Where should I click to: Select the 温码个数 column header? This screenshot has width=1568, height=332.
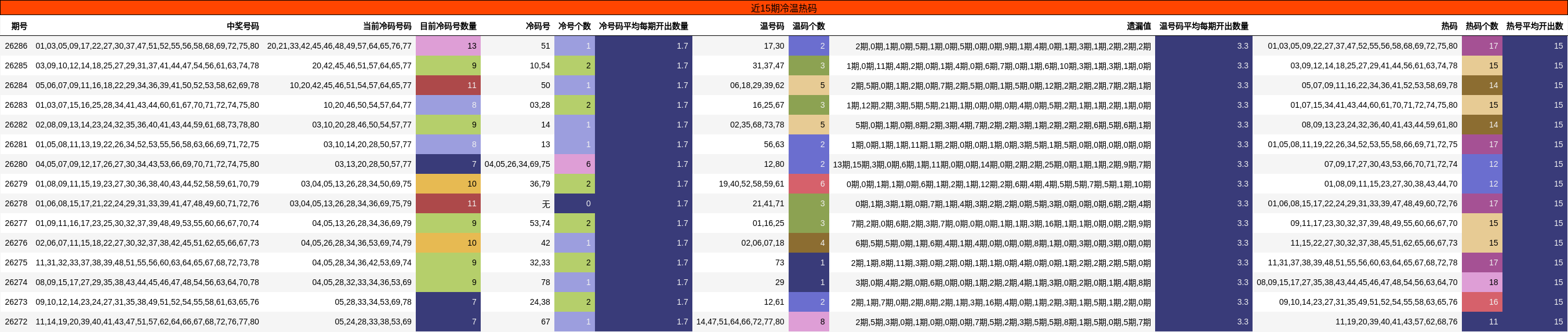click(808, 26)
